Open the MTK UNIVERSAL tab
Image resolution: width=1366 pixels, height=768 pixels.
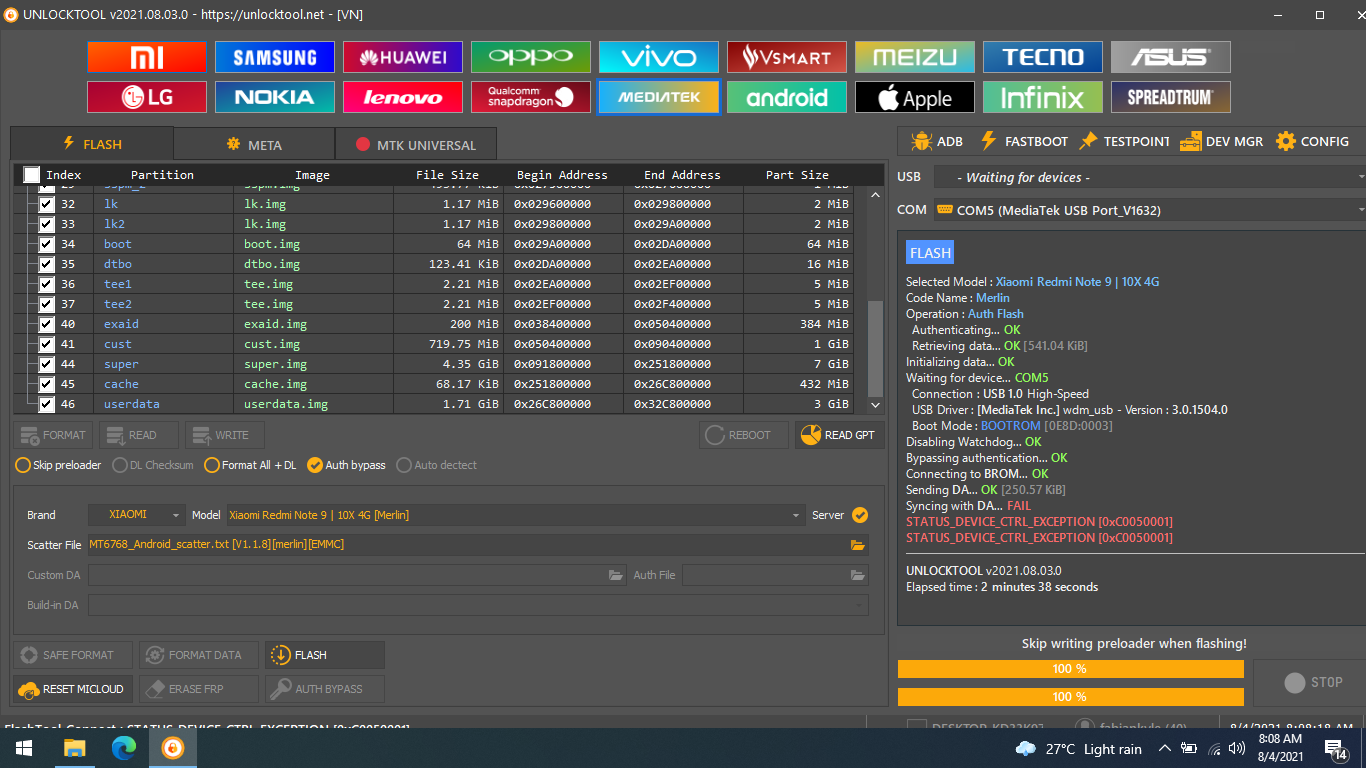415,144
